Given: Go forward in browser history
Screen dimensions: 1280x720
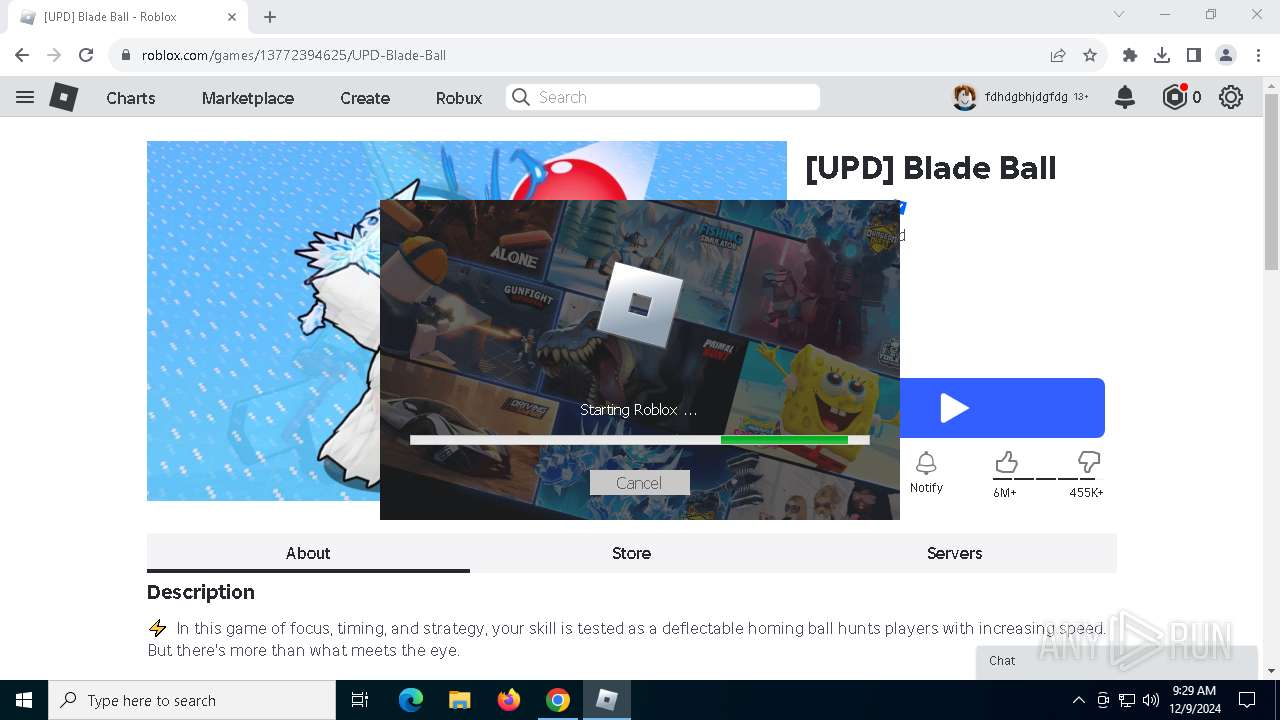Looking at the screenshot, I should pyautogui.click(x=54, y=55).
